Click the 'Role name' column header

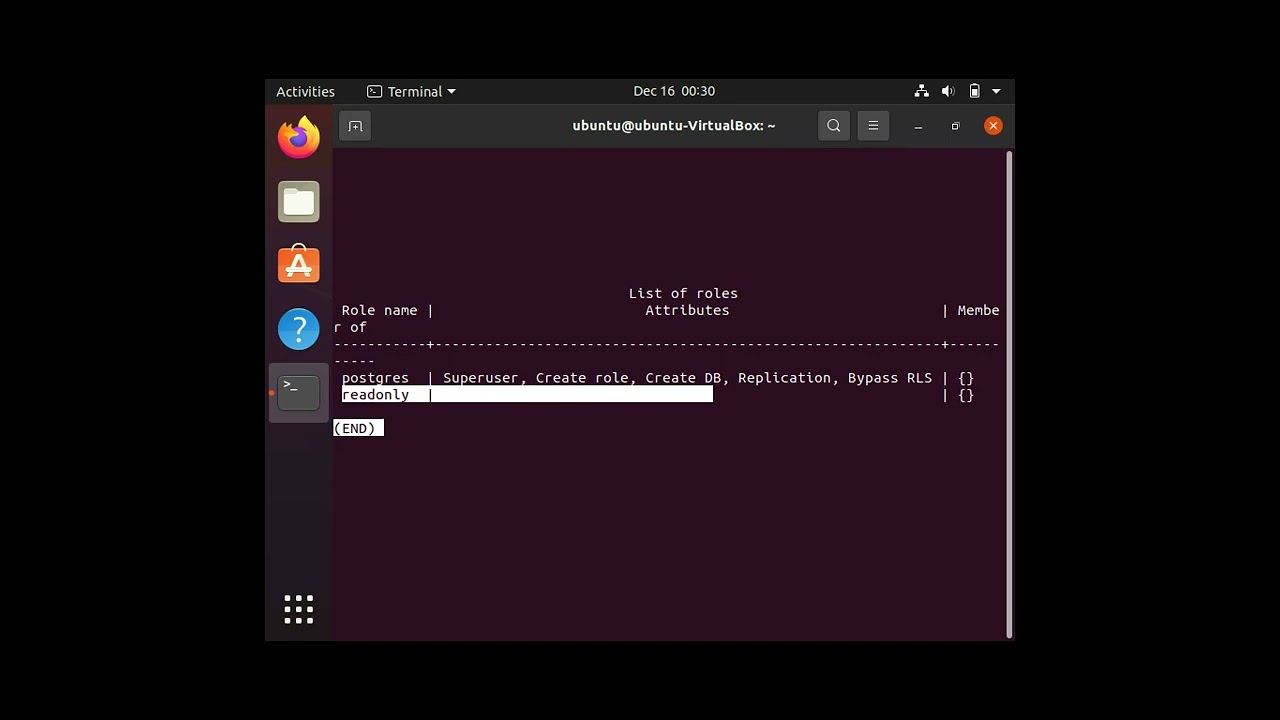[x=380, y=310]
